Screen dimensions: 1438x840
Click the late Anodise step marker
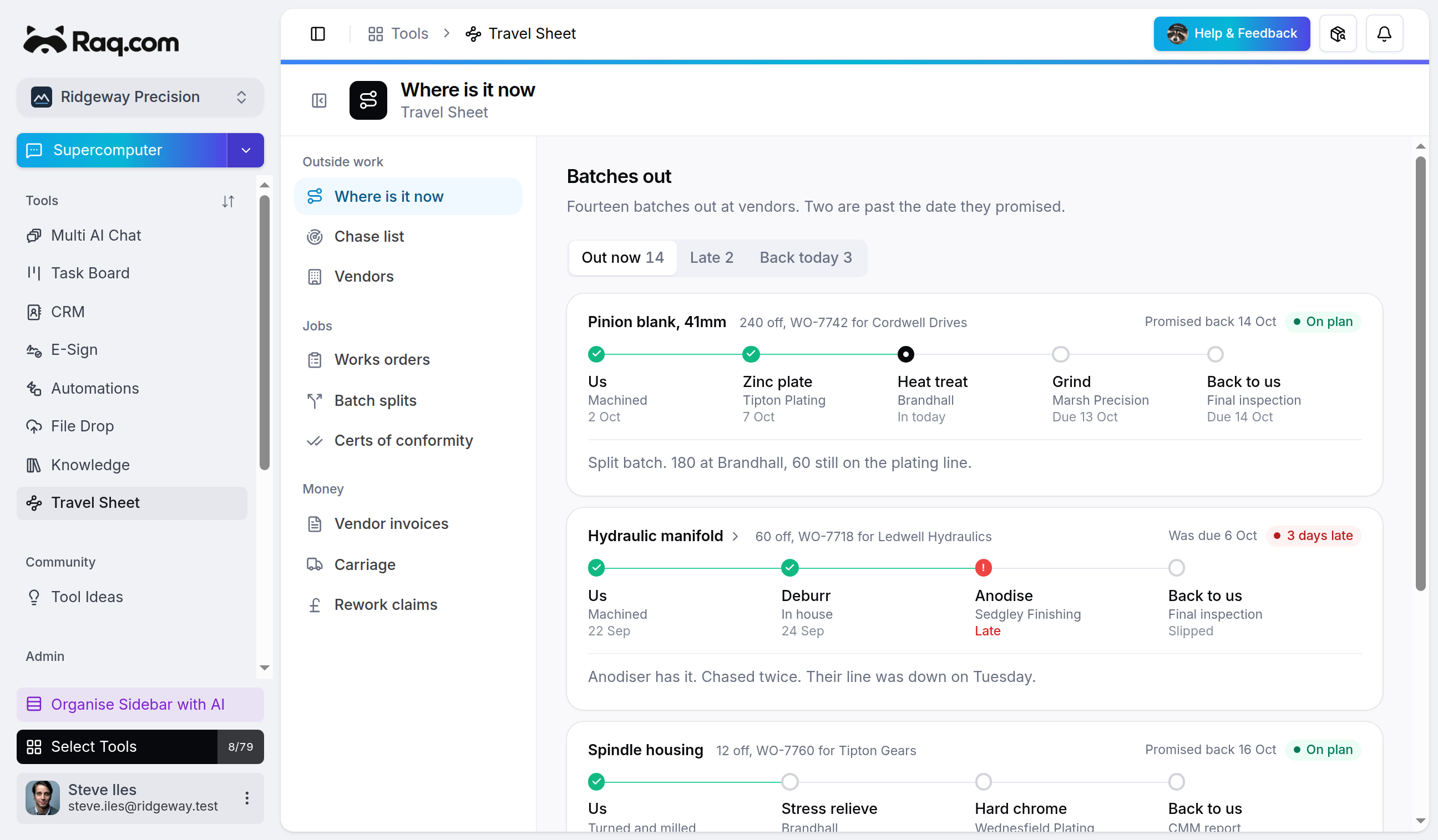[983, 567]
